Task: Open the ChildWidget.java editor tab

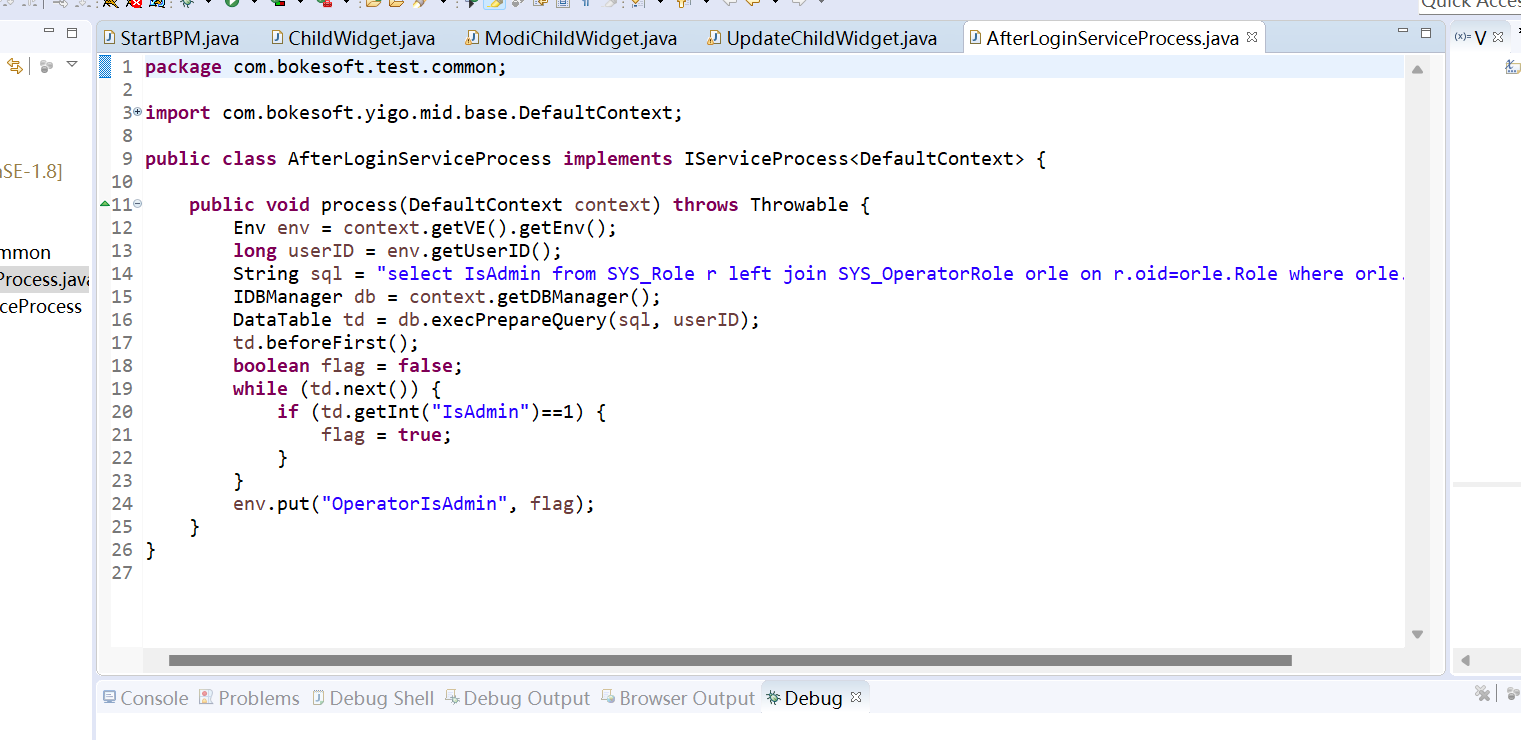Action: tap(351, 39)
